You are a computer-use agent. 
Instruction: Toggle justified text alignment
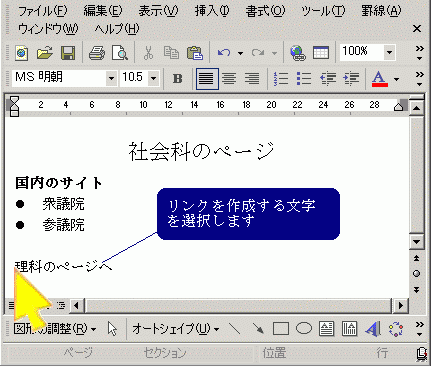[207, 79]
